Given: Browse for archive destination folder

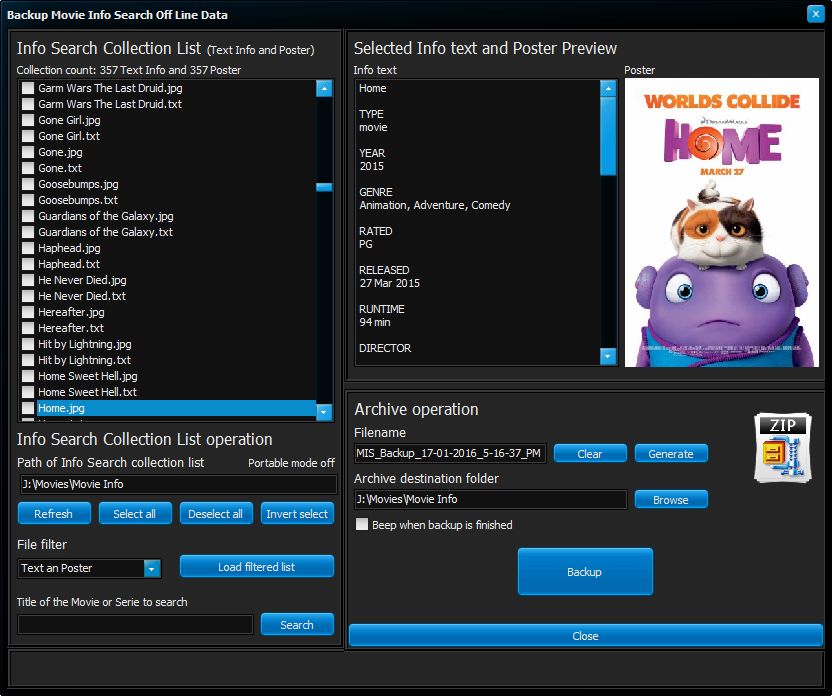Looking at the screenshot, I should click(671, 499).
